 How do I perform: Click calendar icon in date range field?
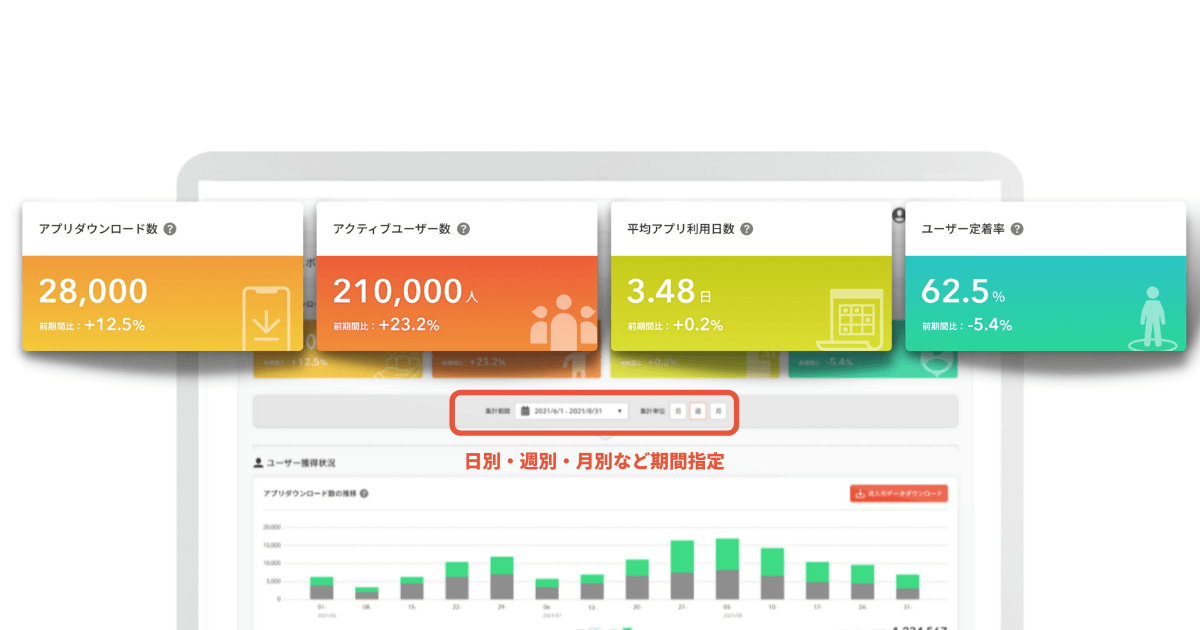coord(525,411)
